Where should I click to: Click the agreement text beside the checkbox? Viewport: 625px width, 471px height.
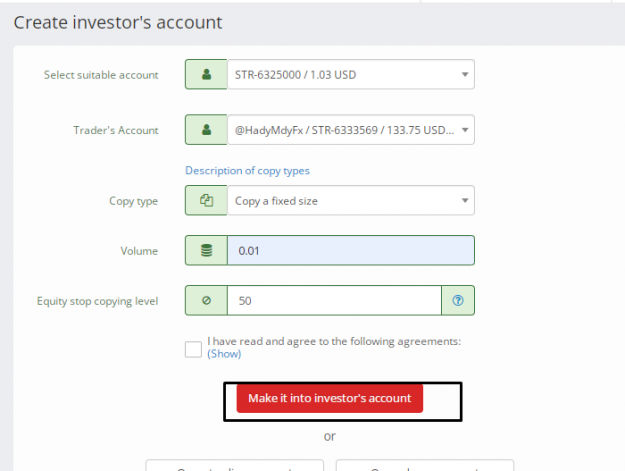[x=334, y=341]
